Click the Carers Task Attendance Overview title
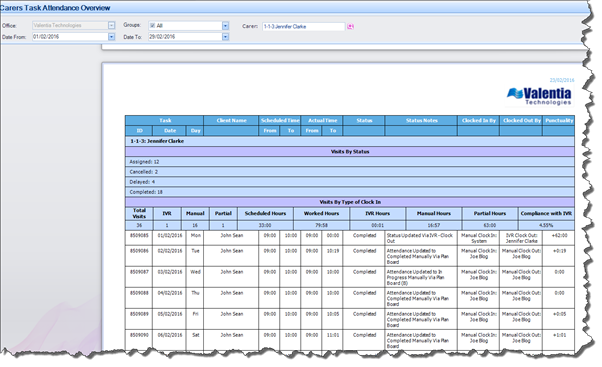Screen dimensions: 602x367 55,8
